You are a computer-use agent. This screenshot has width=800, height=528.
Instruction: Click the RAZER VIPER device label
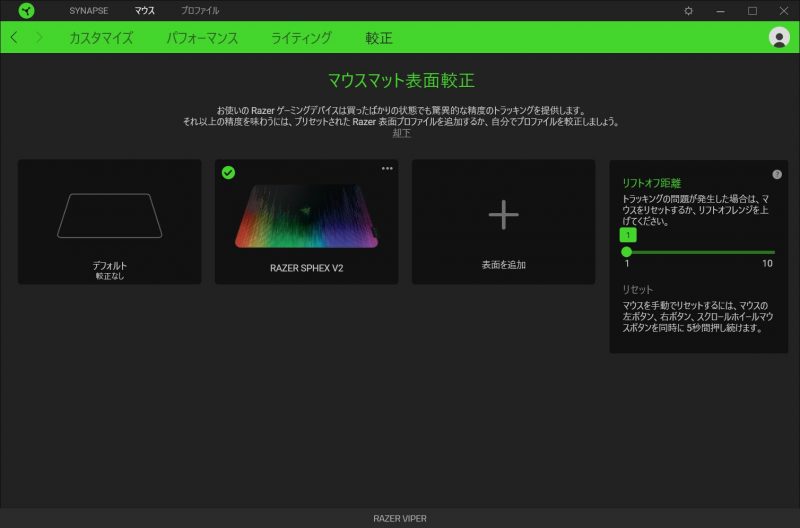click(x=400, y=518)
